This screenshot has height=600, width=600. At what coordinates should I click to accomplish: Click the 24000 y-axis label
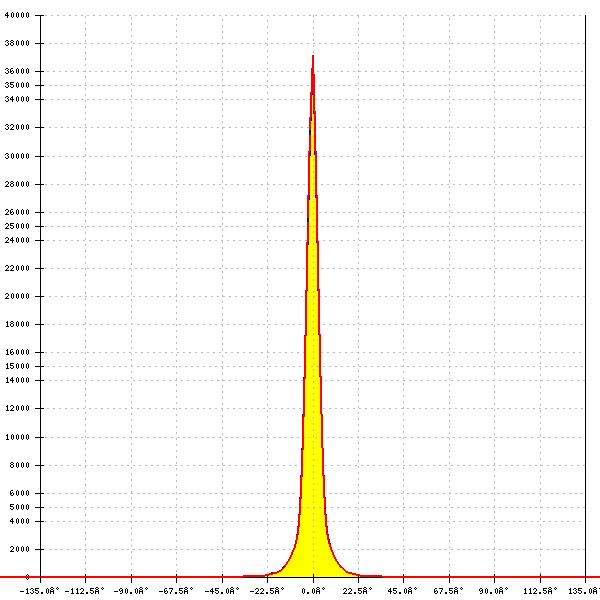(17, 240)
